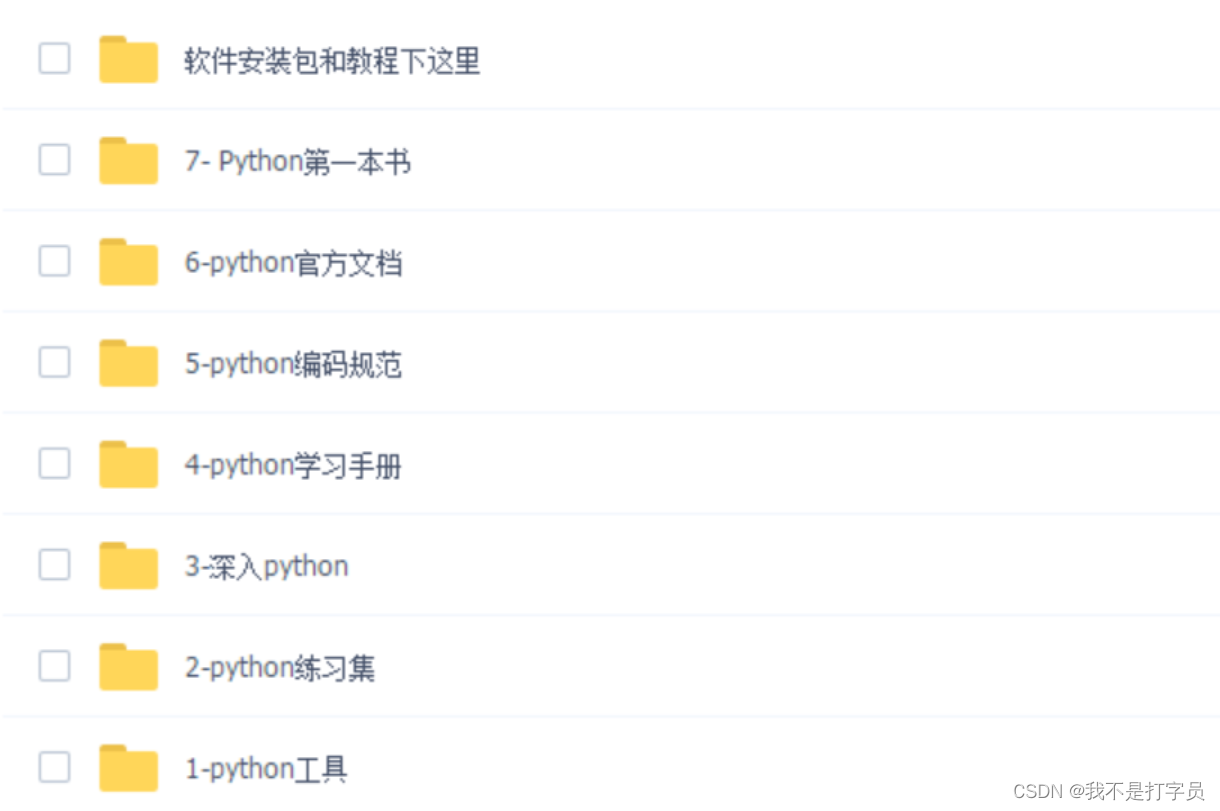Open the entry 1-python工具
The image size is (1220, 811).
coord(266,769)
